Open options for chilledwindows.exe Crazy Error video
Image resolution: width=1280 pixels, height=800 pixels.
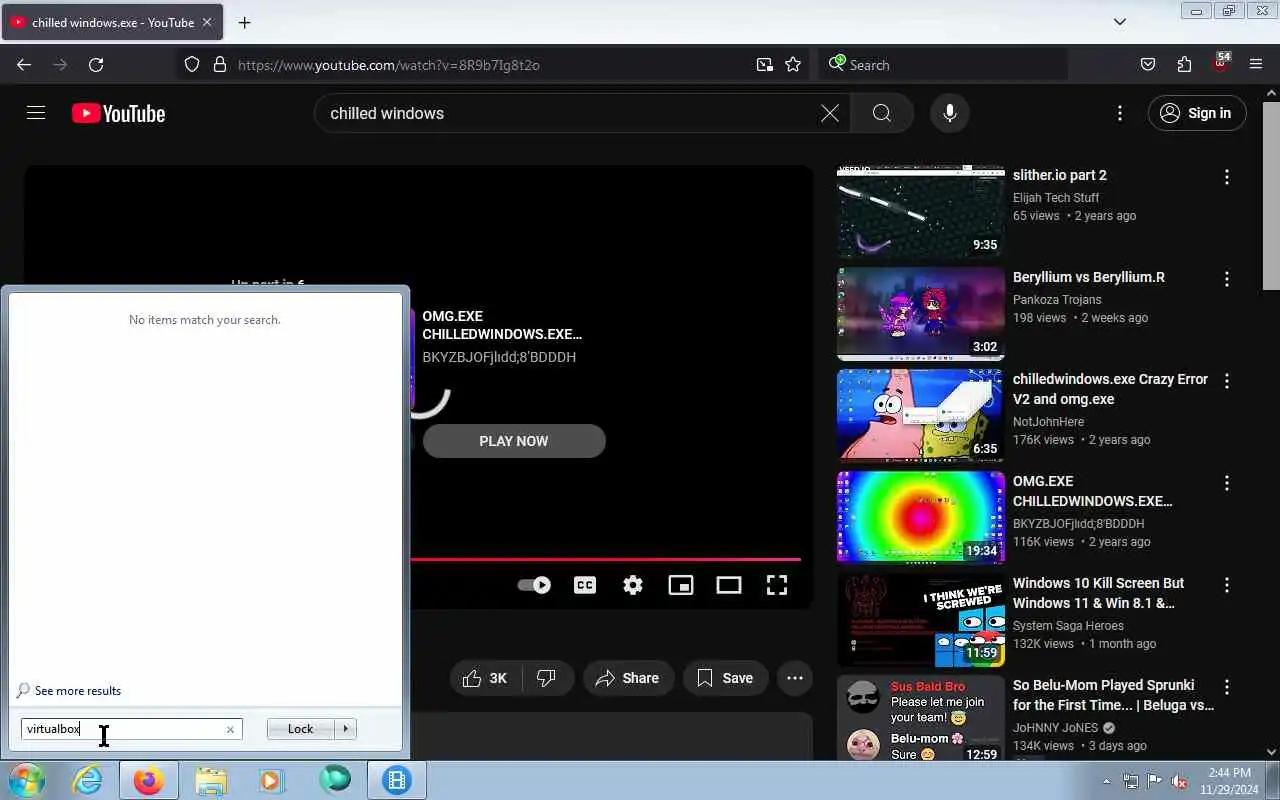pyautogui.click(x=1227, y=381)
